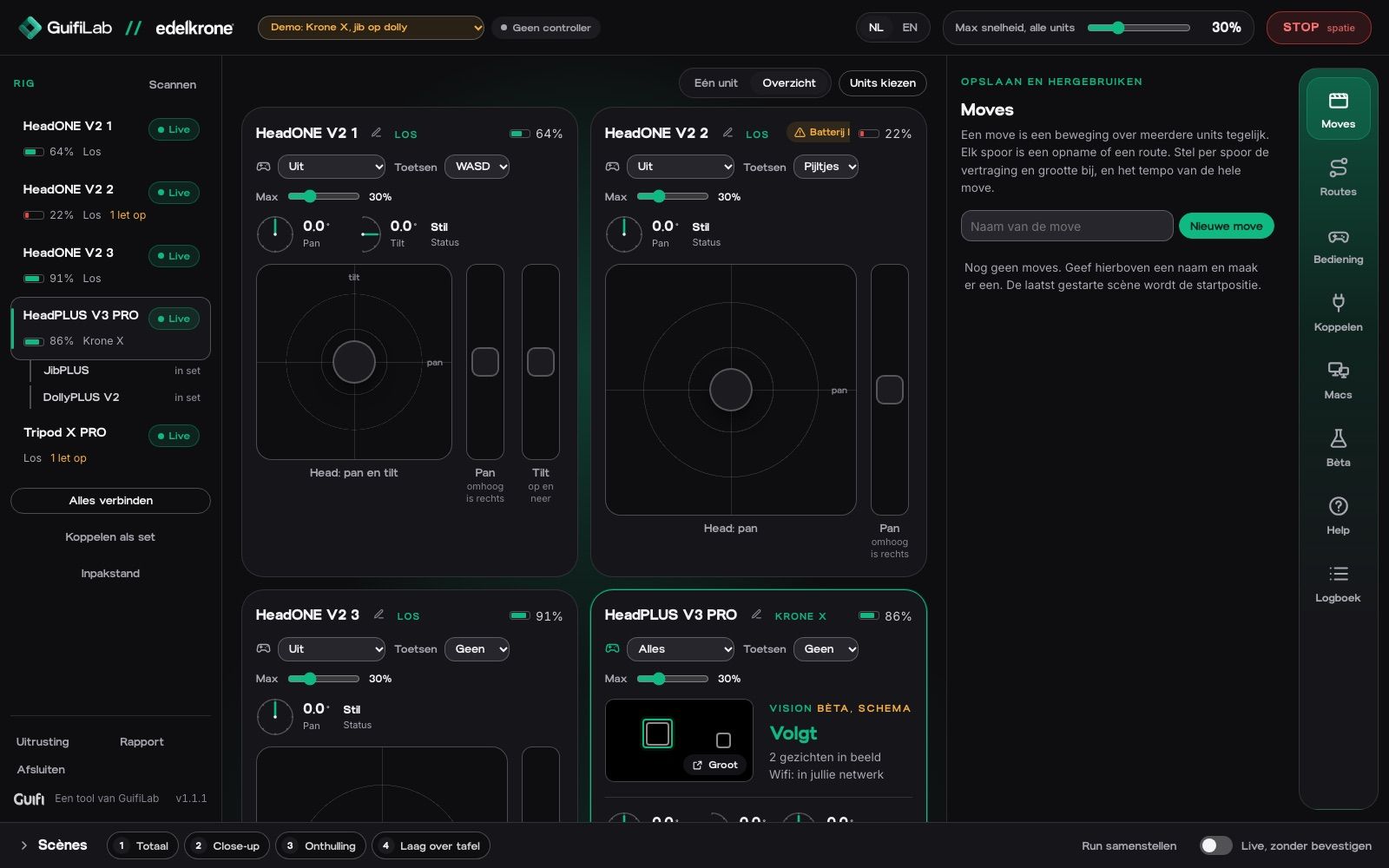Click the Nieuwe move button
This screenshot has width=1389, height=868.
(1226, 226)
